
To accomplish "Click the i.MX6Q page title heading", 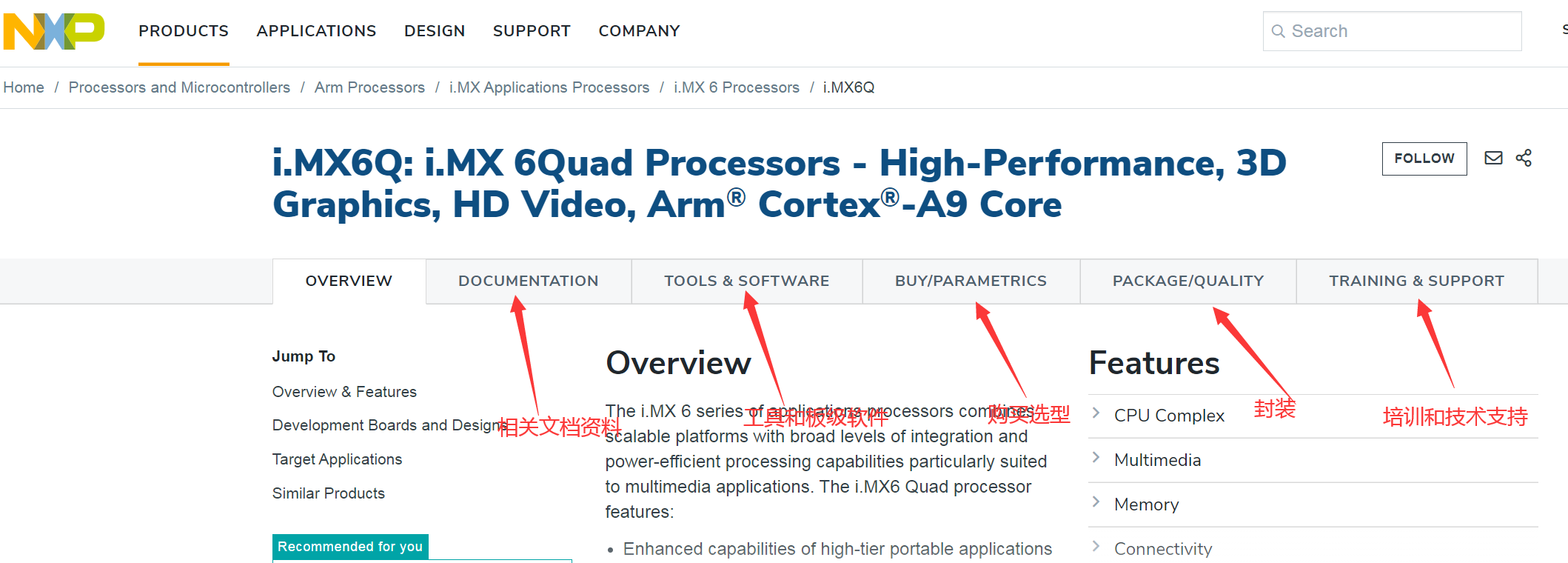I will (x=779, y=184).
